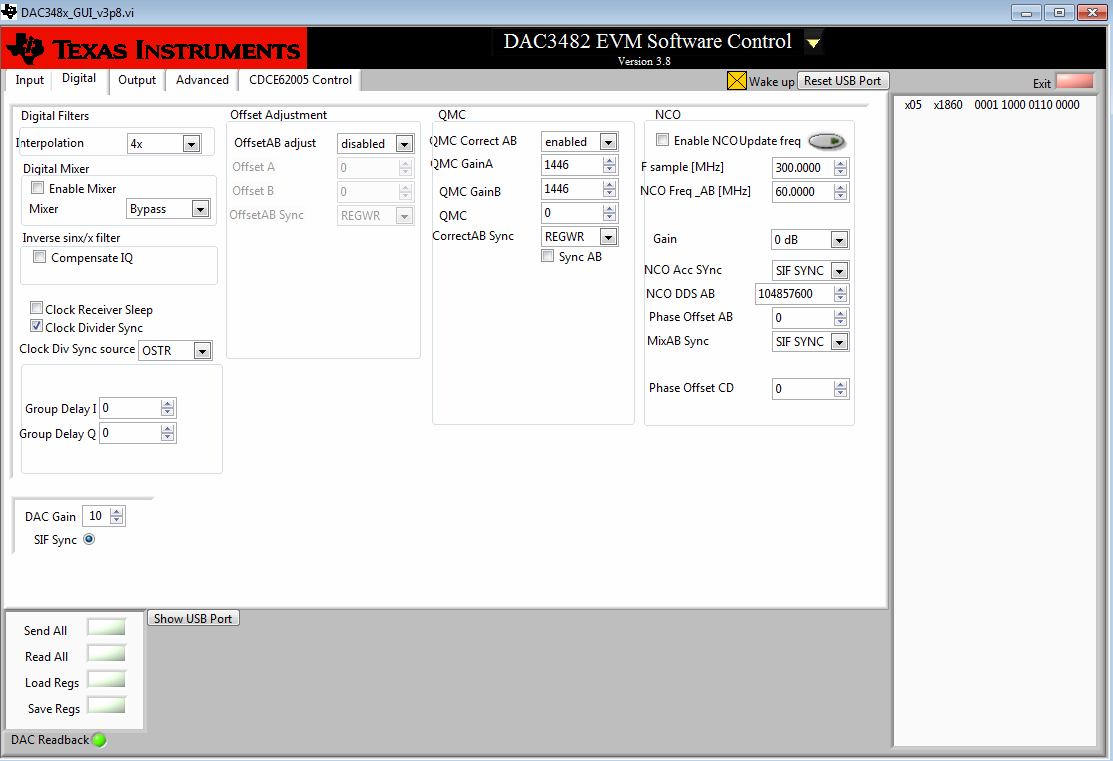Open the Interpolation dropdown
The height and width of the screenshot is (761, 1113).
189,143
